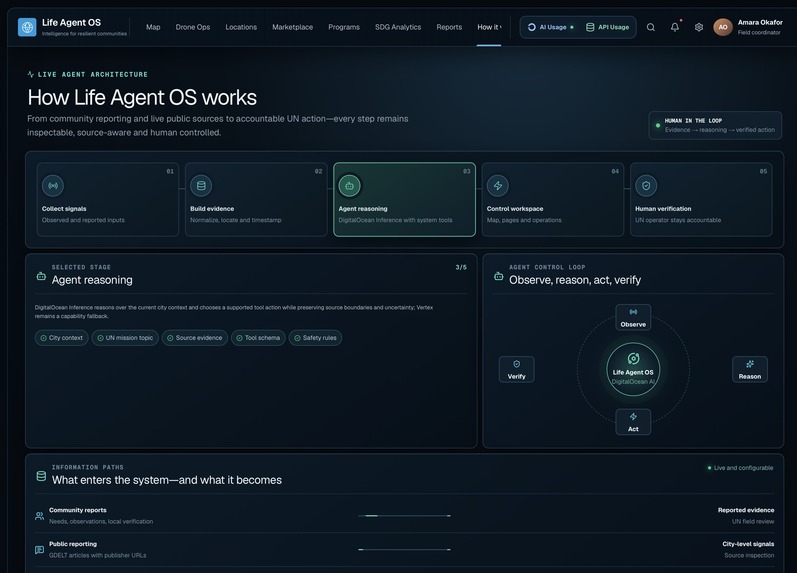The width and height of the screenshot is (797, 573).
Task: Open the Locations tab
Action: click(241, 27)
